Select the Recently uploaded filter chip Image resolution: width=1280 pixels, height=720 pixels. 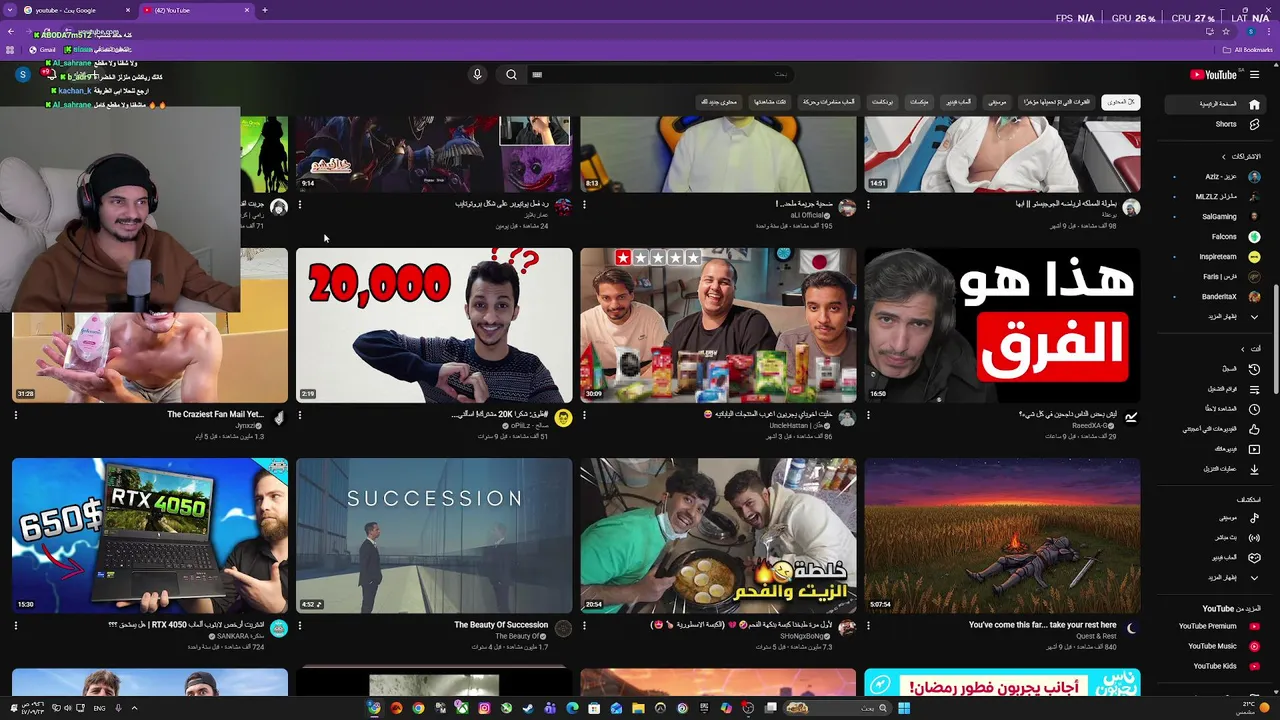click(1056, 102)
